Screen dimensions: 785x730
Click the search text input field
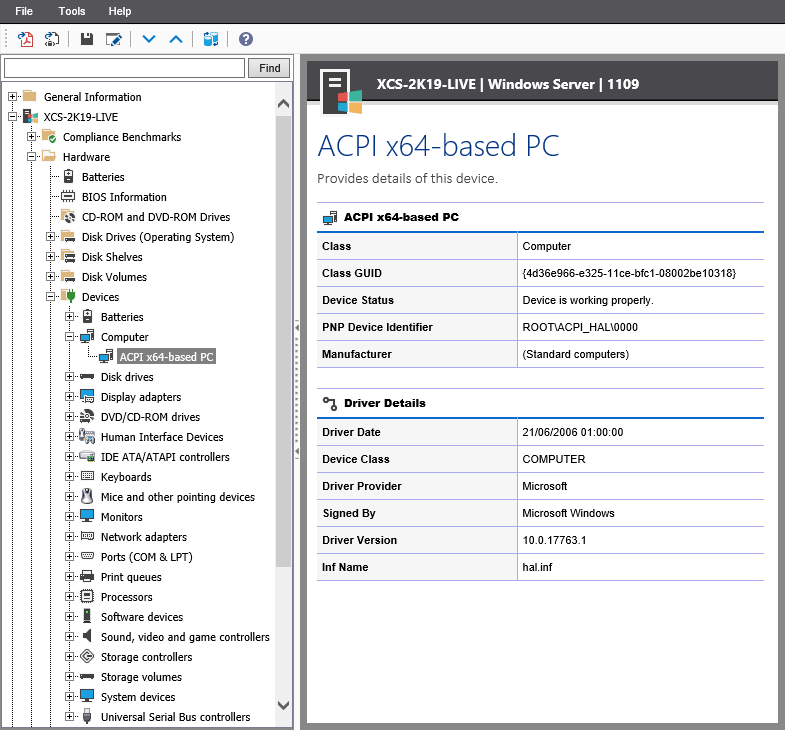coord(124,68)
